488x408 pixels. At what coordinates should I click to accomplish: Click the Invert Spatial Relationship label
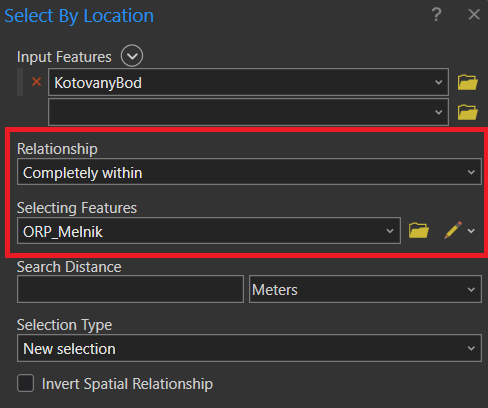(127, 384)
